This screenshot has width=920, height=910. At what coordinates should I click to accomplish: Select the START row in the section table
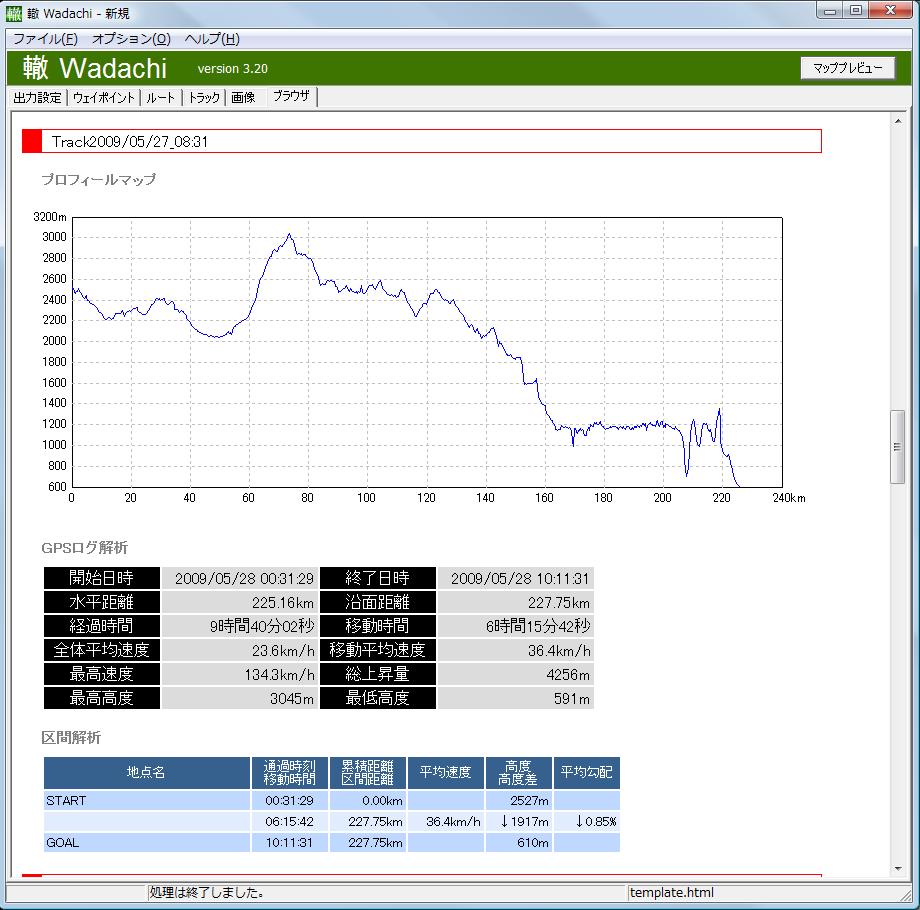(147, 801)
